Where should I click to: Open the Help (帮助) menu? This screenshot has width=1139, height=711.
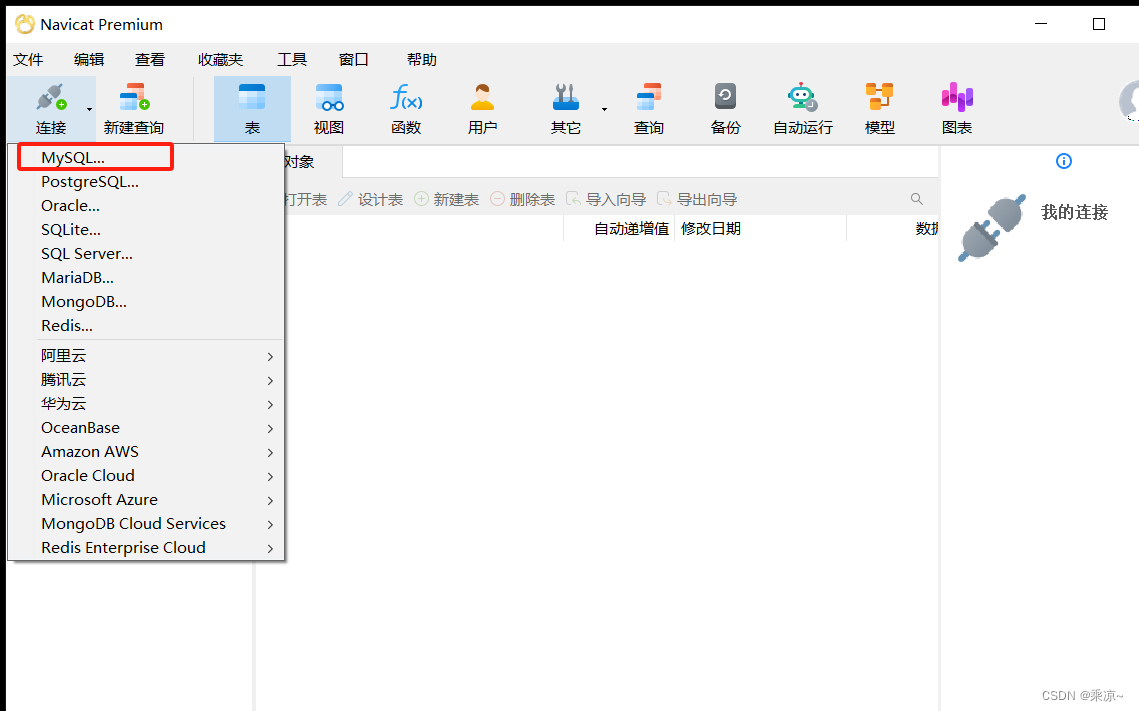click(x=422, y=60)
